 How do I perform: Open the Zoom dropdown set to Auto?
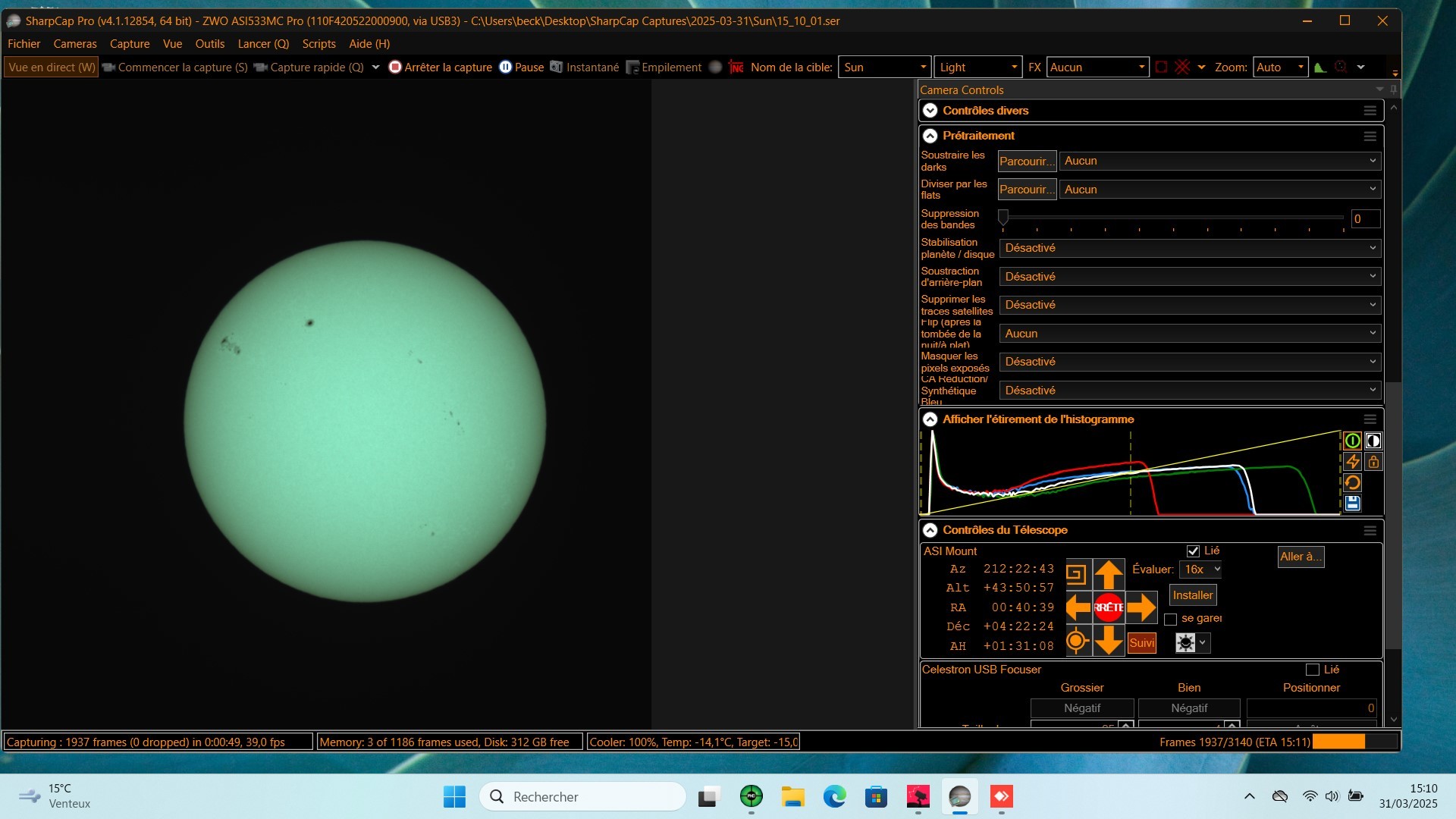coord(1281,67)
